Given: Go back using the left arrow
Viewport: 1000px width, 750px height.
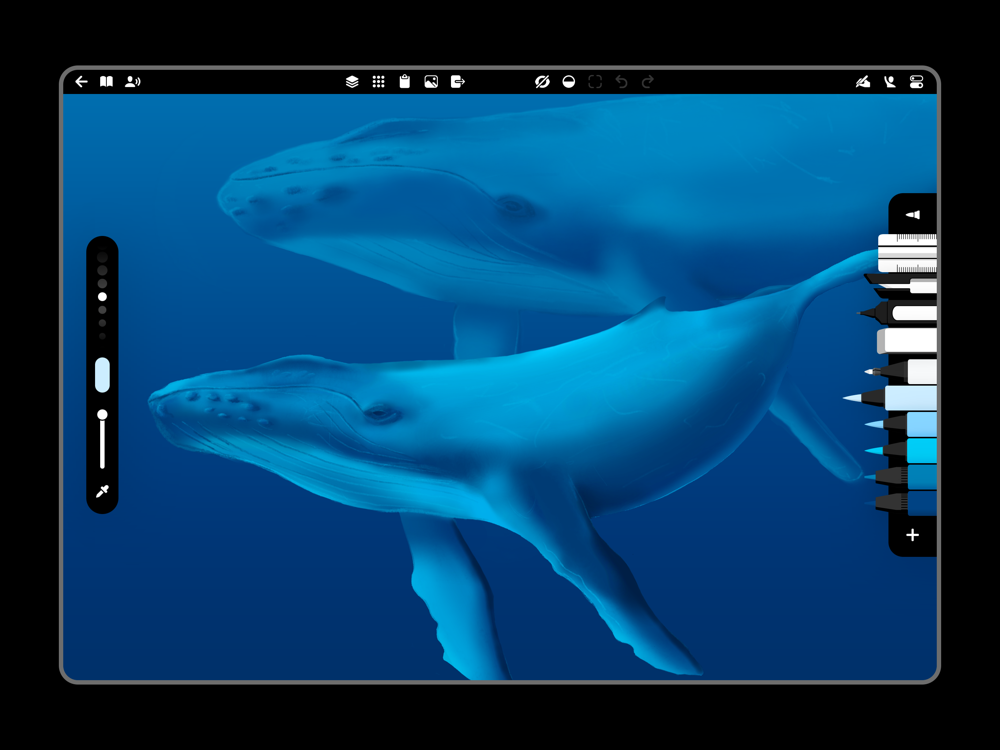Looking at the screenshot, I should pyautogui.click(x=81, y=82).
